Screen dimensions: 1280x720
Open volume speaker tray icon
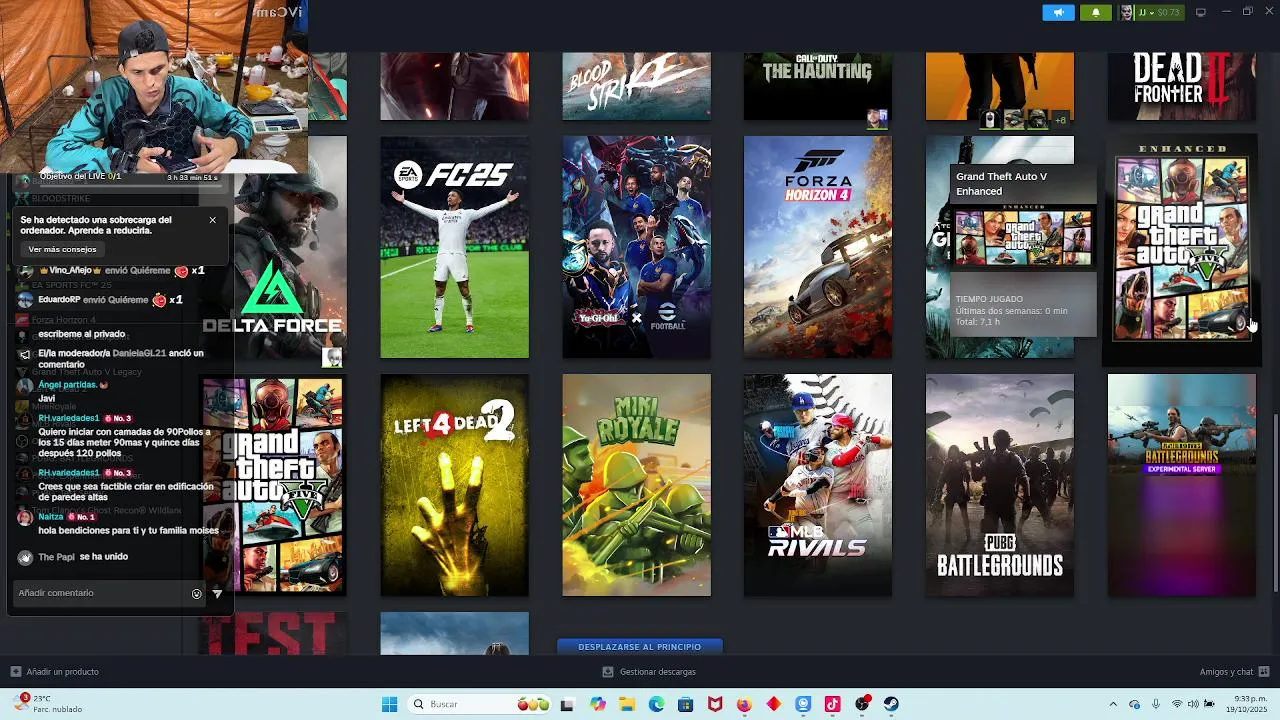(x=1193, y=704)
